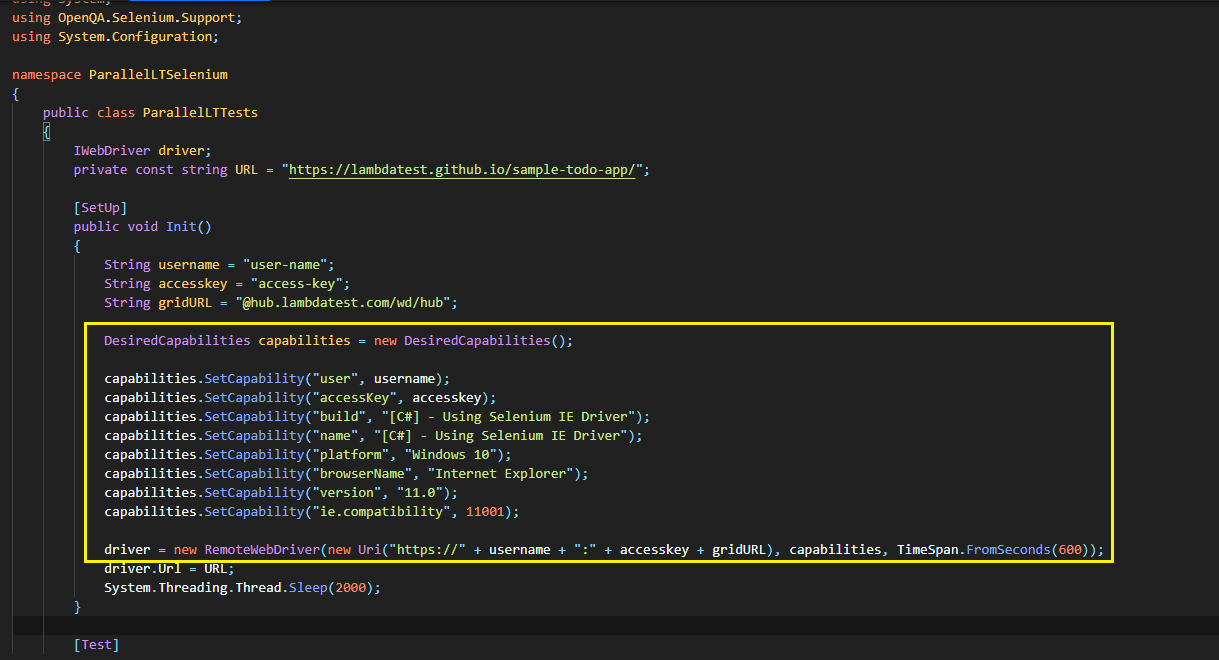This screenshot has width=1219, height=660.
Task: Click the [SetUp] attribute
Action: coord(91,207)
